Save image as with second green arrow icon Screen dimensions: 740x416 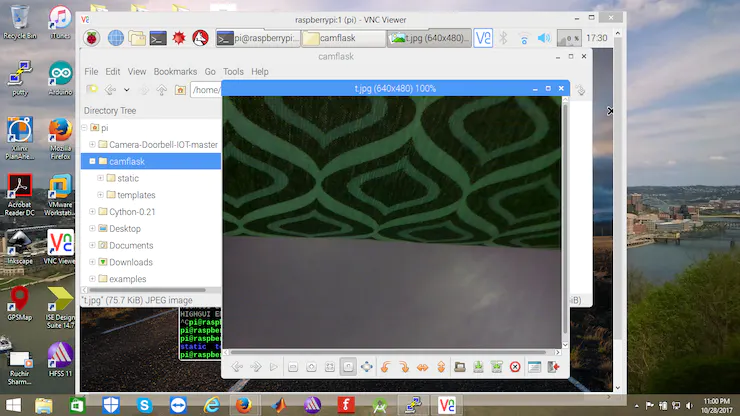click(496, 367)
